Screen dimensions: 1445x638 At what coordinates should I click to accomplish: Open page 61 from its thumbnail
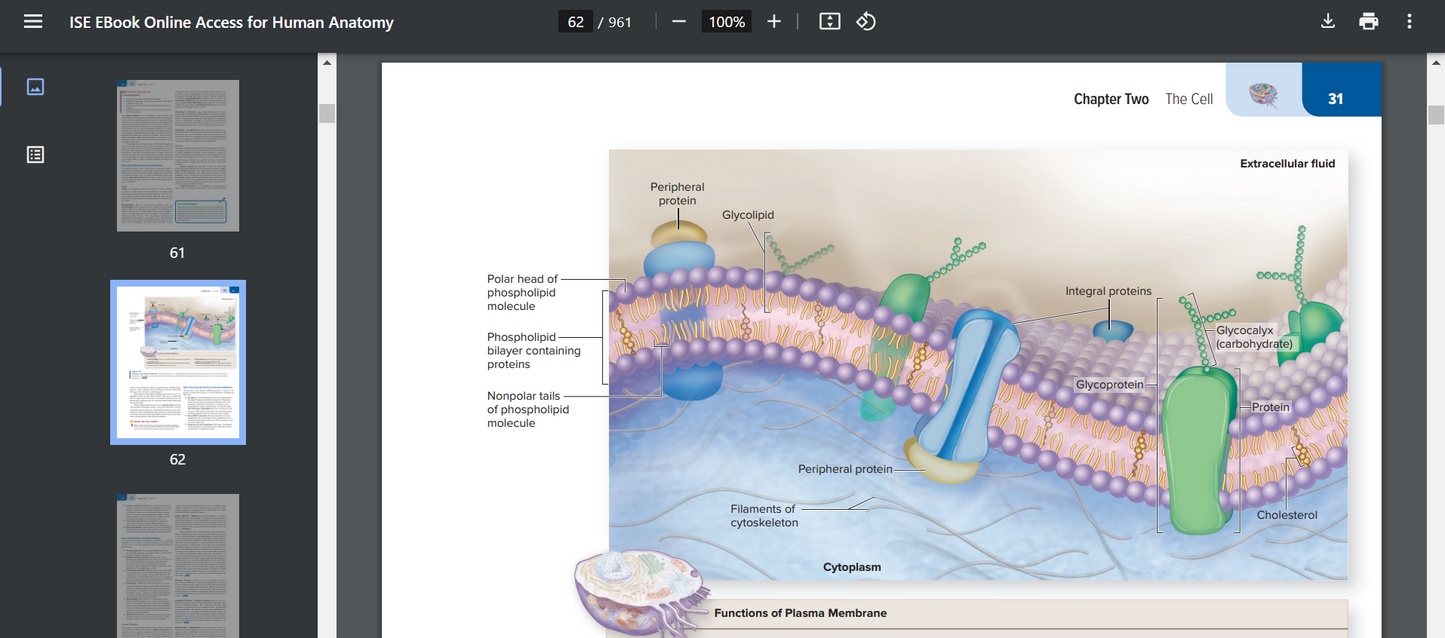coord(177,154)
